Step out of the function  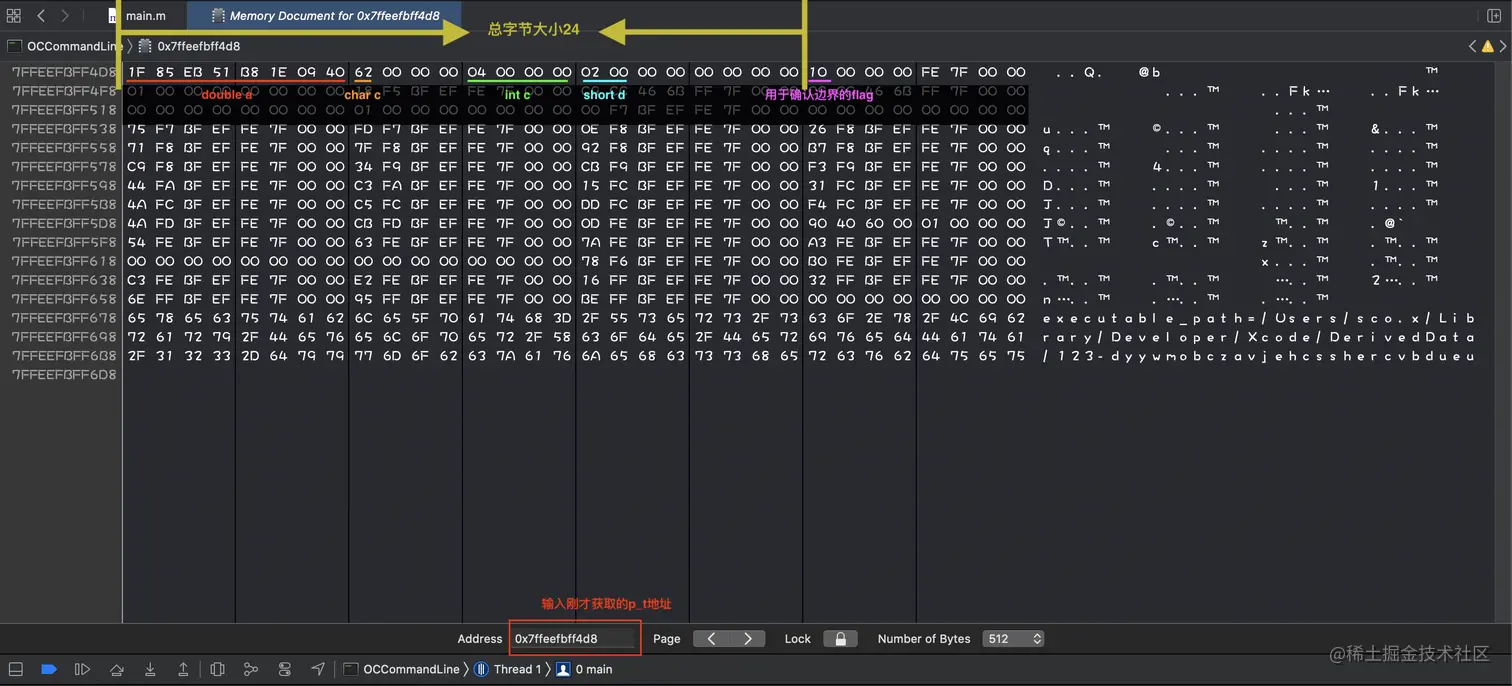[183, 669]
